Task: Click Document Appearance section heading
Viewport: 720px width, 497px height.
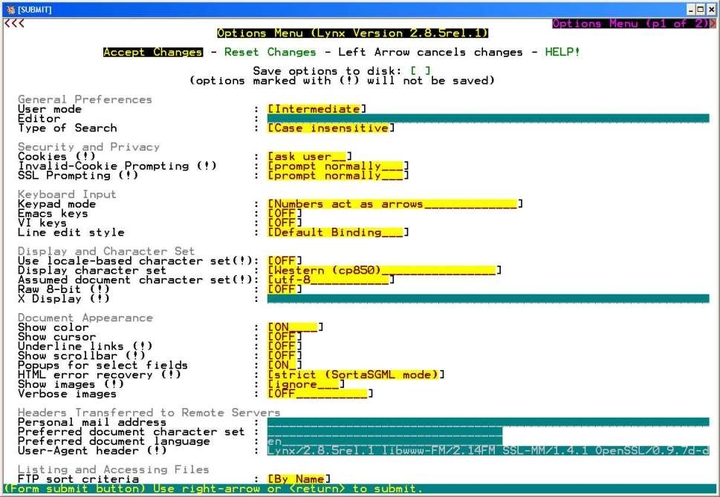Action: click(85, 318)
